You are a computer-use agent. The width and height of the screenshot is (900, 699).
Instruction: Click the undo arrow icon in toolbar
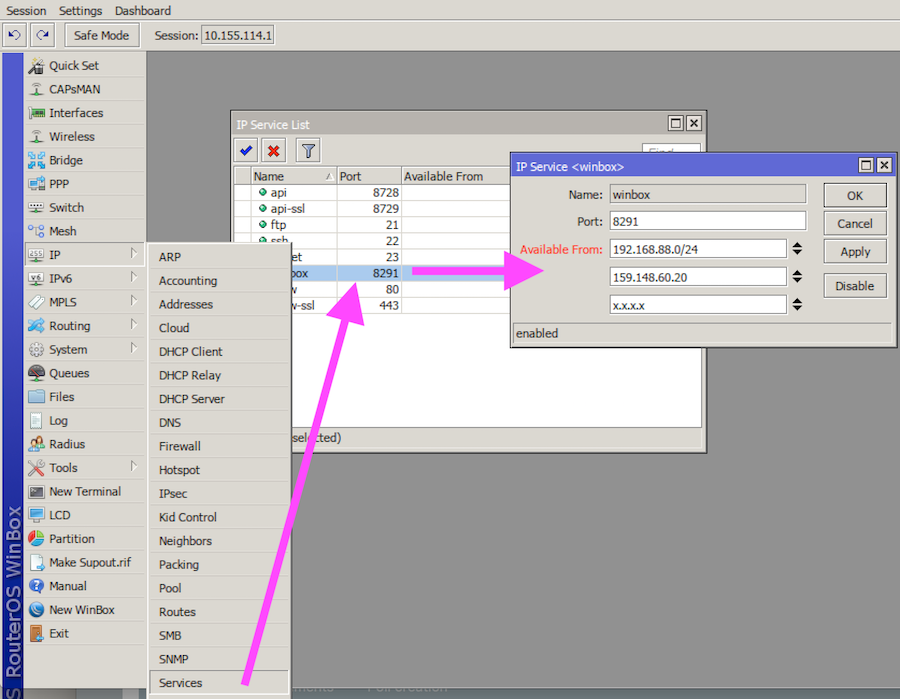pos(14,35)
